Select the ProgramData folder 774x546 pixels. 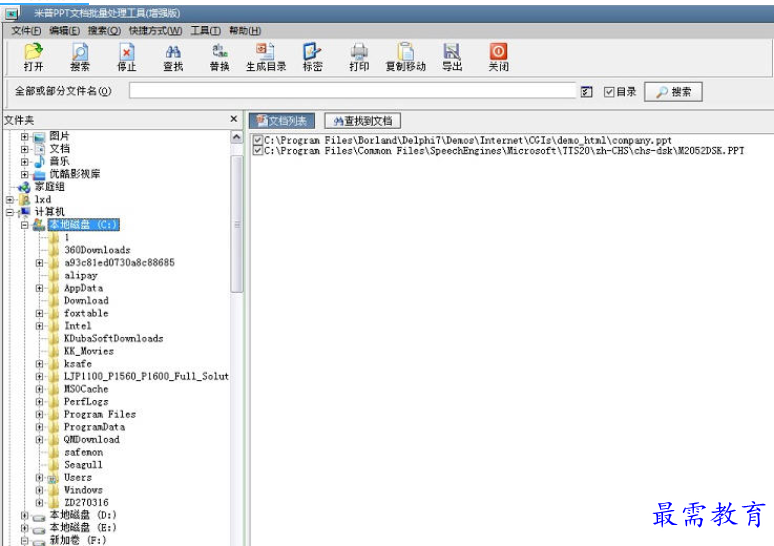pos(94,427)
